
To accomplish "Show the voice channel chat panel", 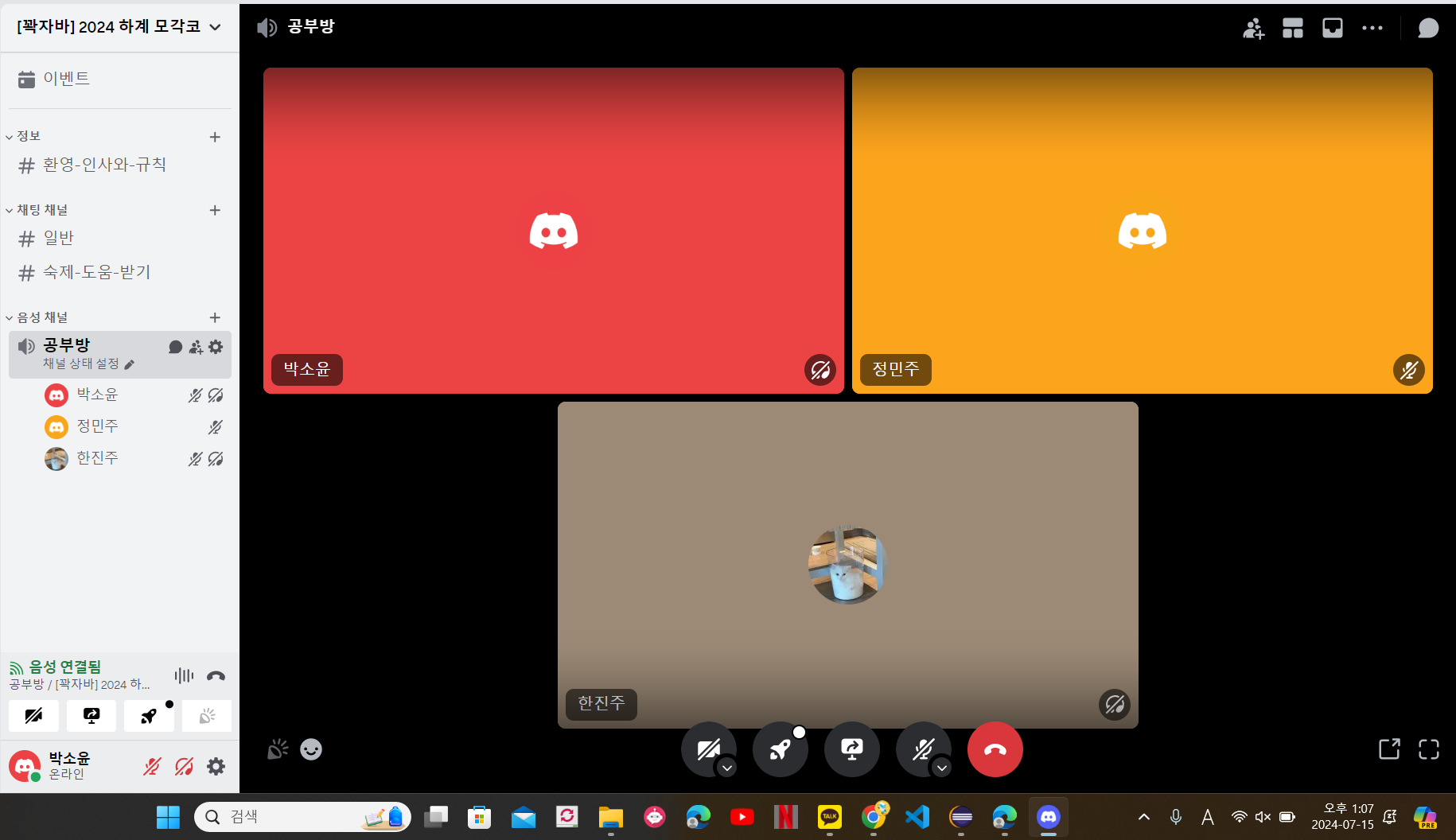I will [x=1428, y=28].
